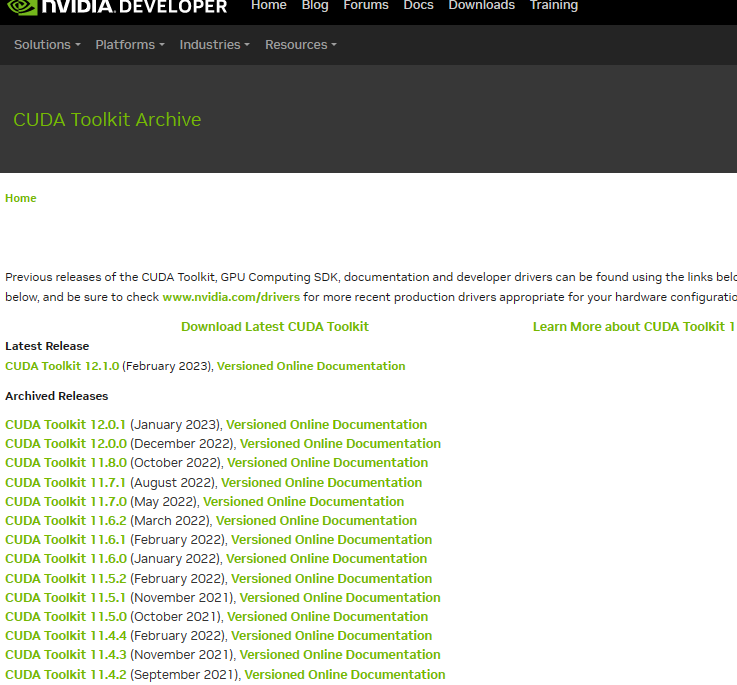Click the Latest Release heading
Screen dimensions: 737x685
coord(47,346)
